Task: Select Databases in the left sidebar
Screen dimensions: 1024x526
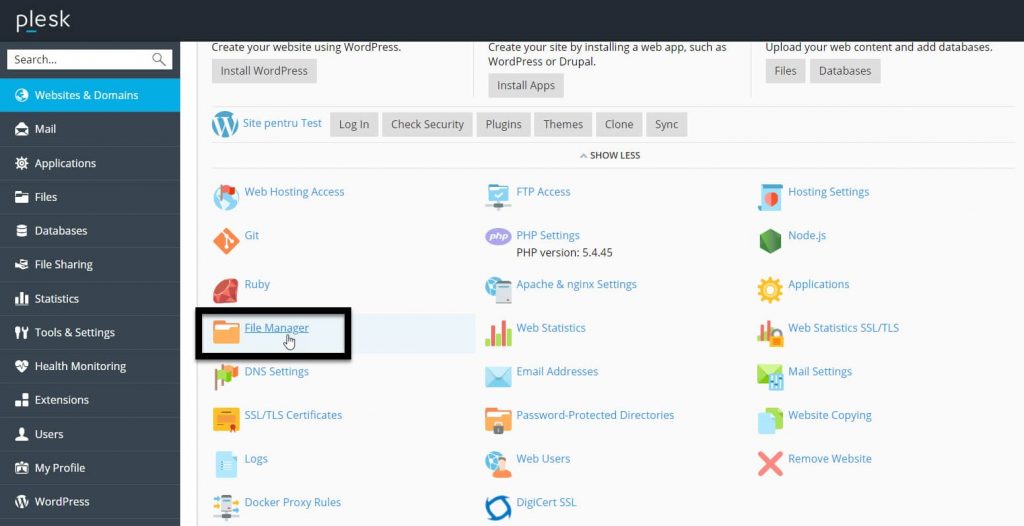Action: tap(61, 231)
